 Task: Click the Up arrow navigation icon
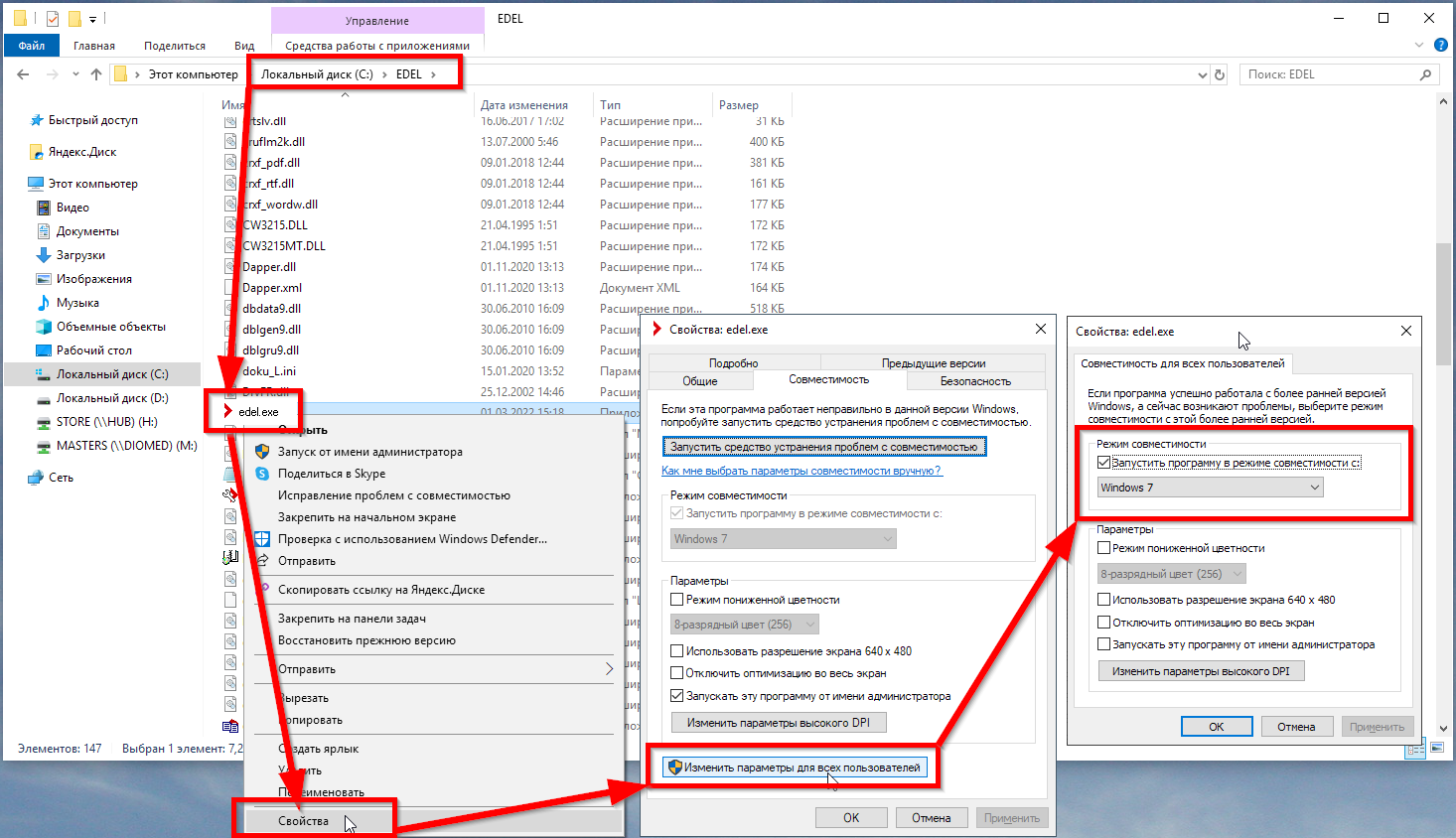pyautogui.click(x=96, y=74)
